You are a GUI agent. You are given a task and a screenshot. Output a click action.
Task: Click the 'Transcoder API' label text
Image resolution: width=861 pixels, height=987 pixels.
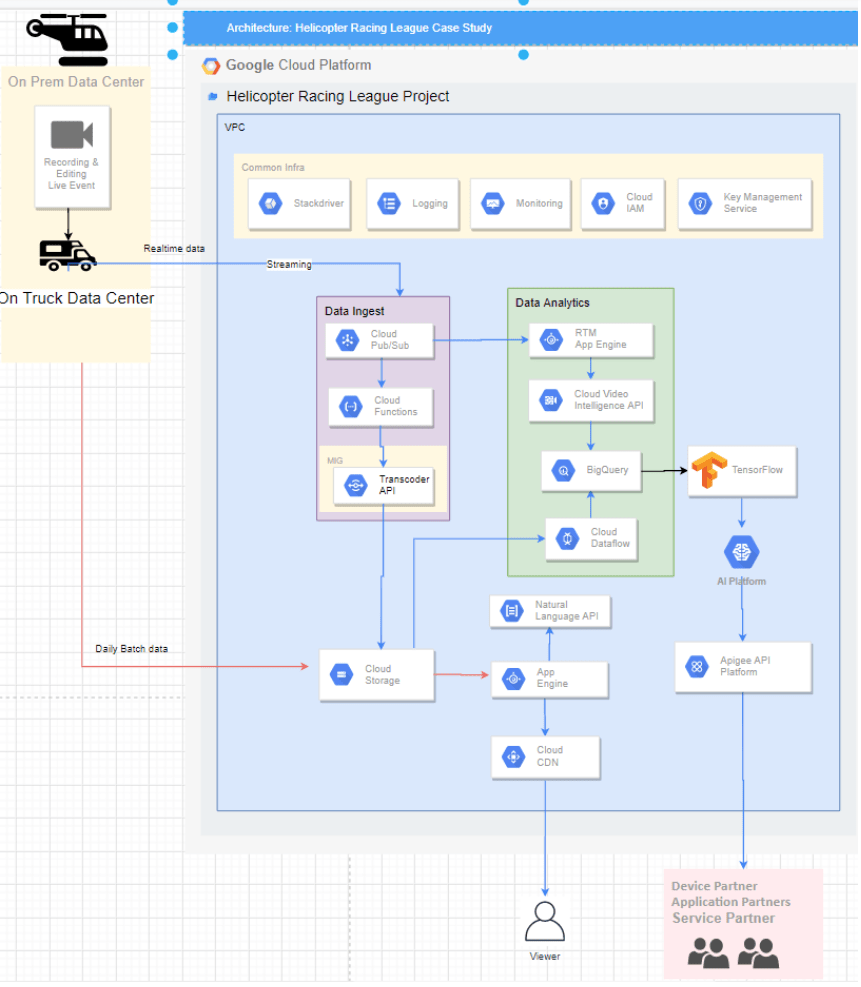tap(404, 485)
